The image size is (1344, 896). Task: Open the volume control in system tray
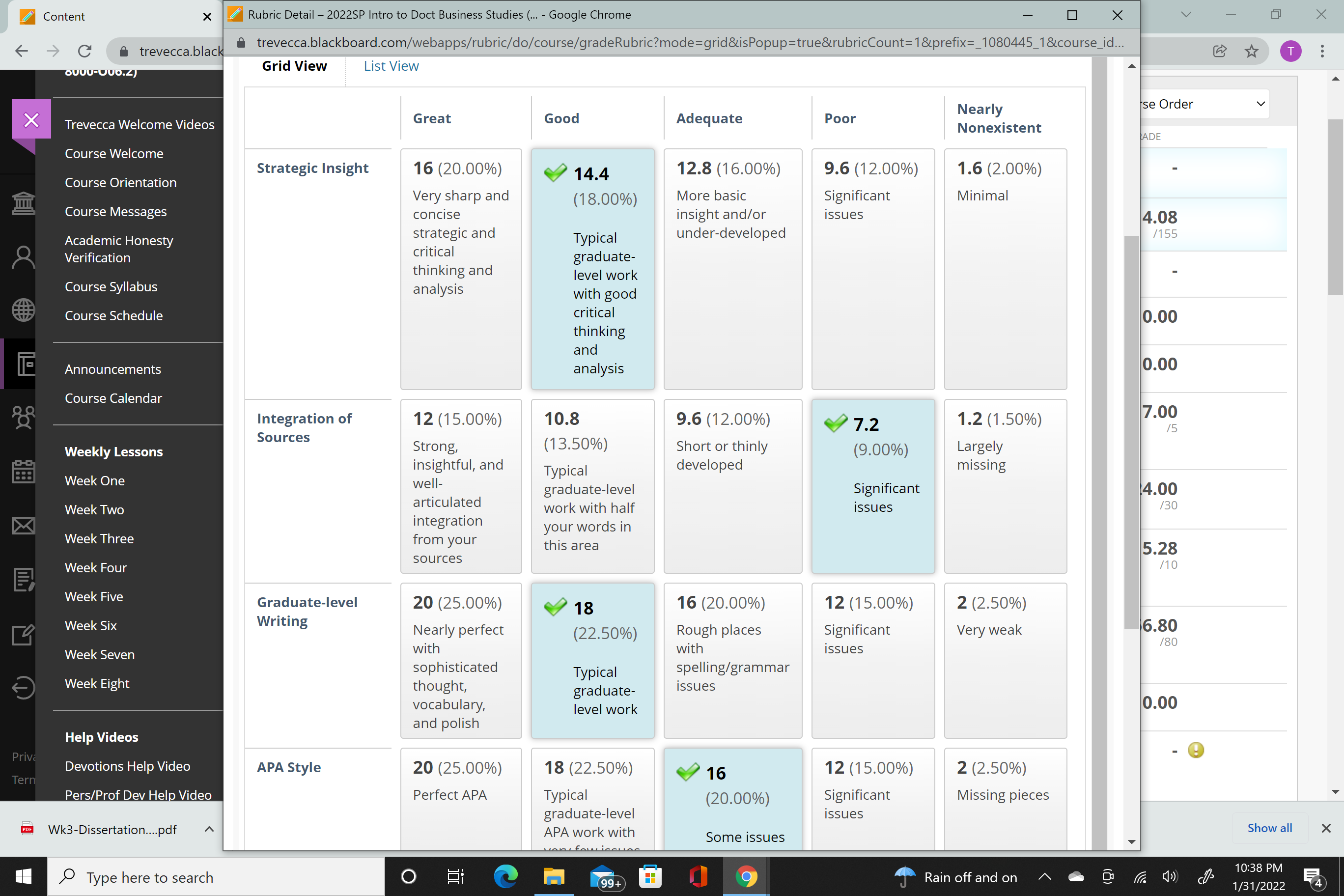(1169, 876)
